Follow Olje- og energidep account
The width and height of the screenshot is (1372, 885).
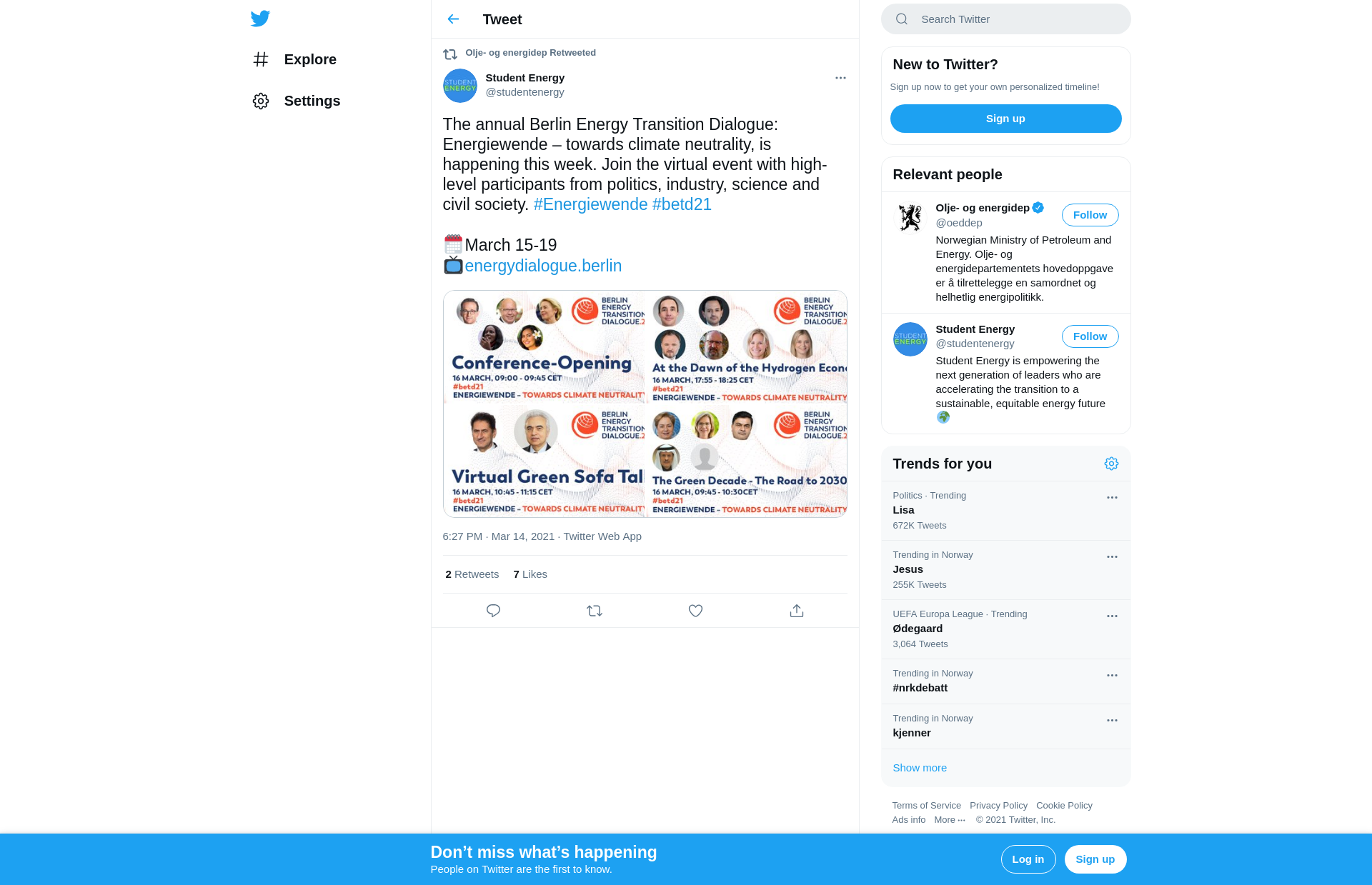(1090, 215)
